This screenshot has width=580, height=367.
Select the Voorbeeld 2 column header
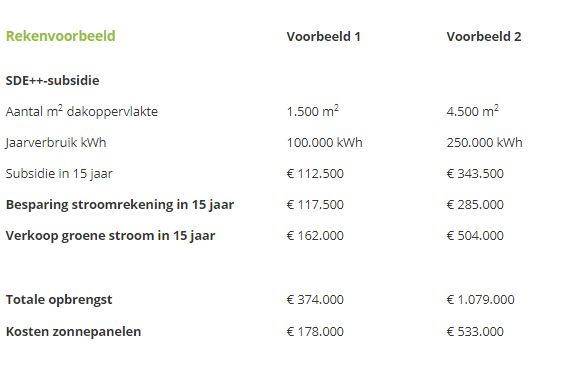pos(483,36)
